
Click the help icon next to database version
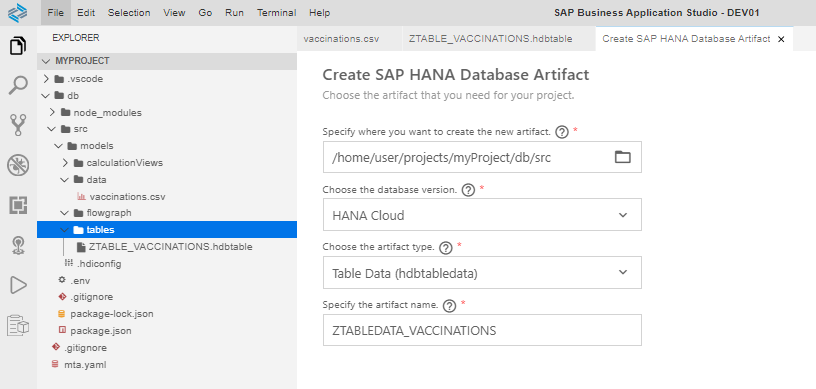pyautogui.click(x=468, y=191)
